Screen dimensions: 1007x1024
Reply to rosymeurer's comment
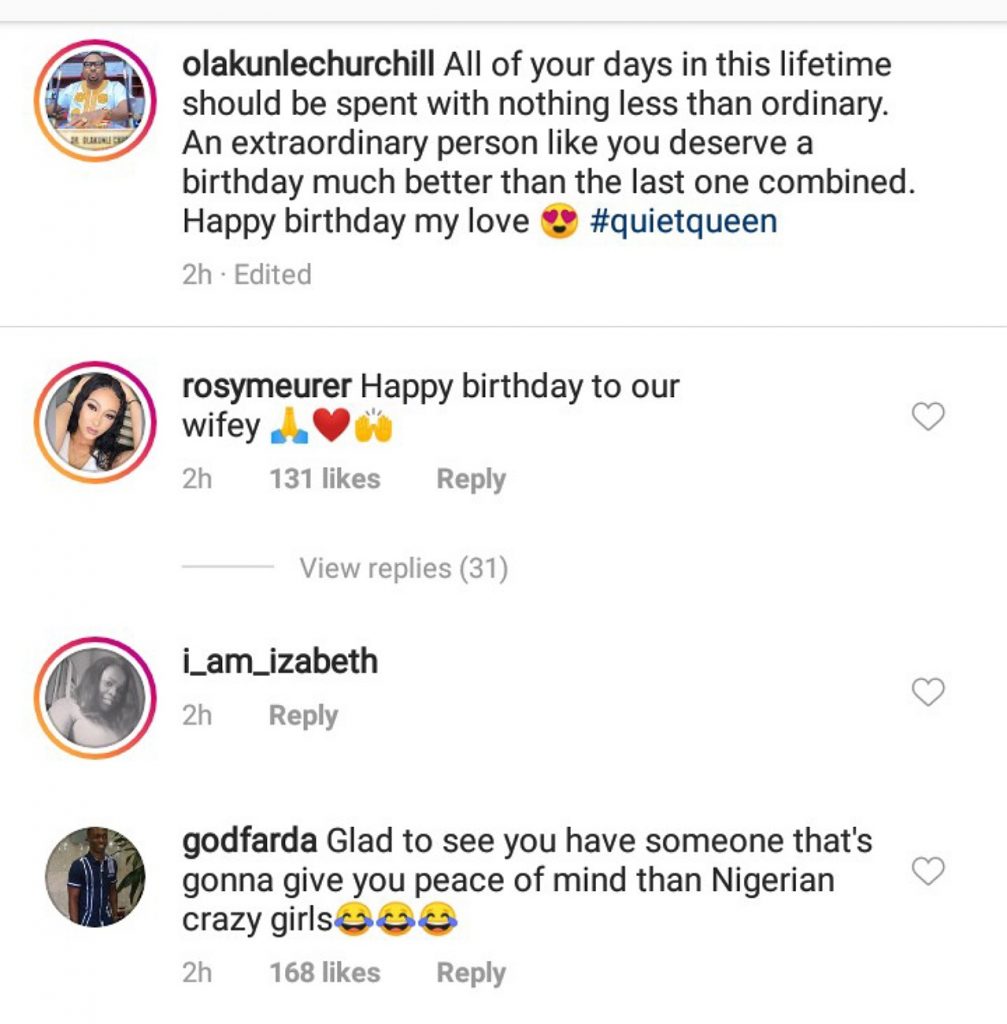coord(471,479)
